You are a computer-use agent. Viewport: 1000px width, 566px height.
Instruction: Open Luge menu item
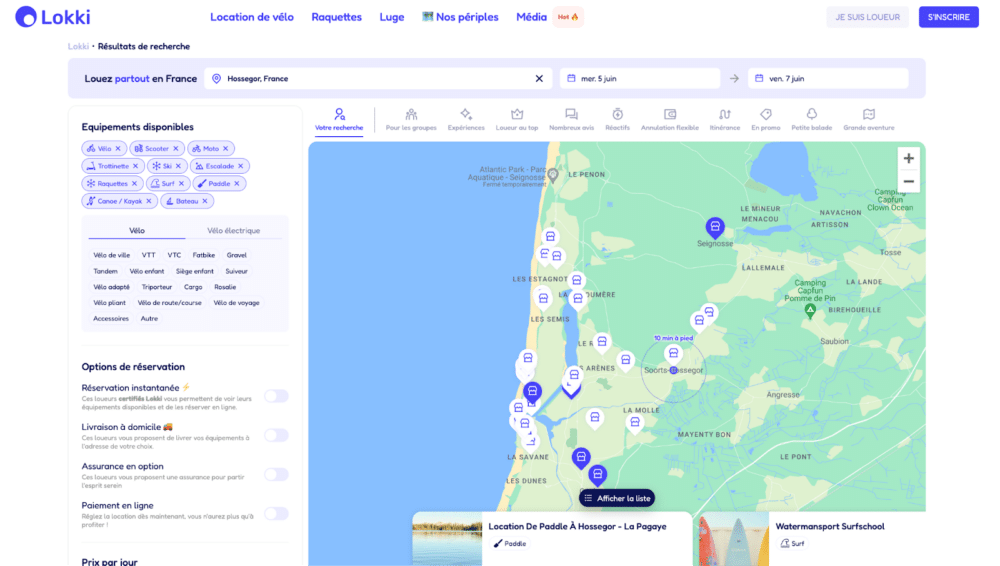pyautogui.click(x=392, y=17)
